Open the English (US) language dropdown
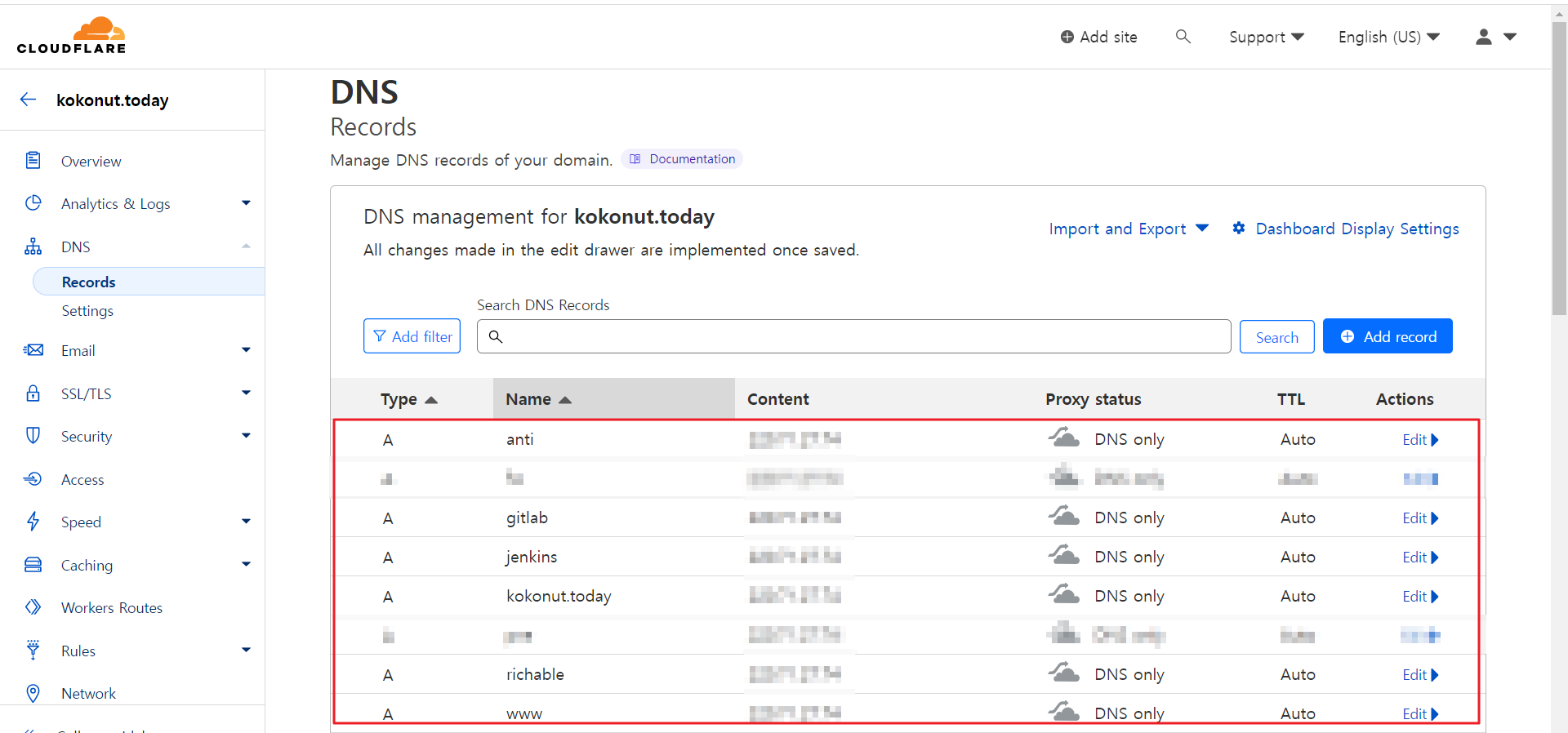1568x733 pixels. 1388,37
